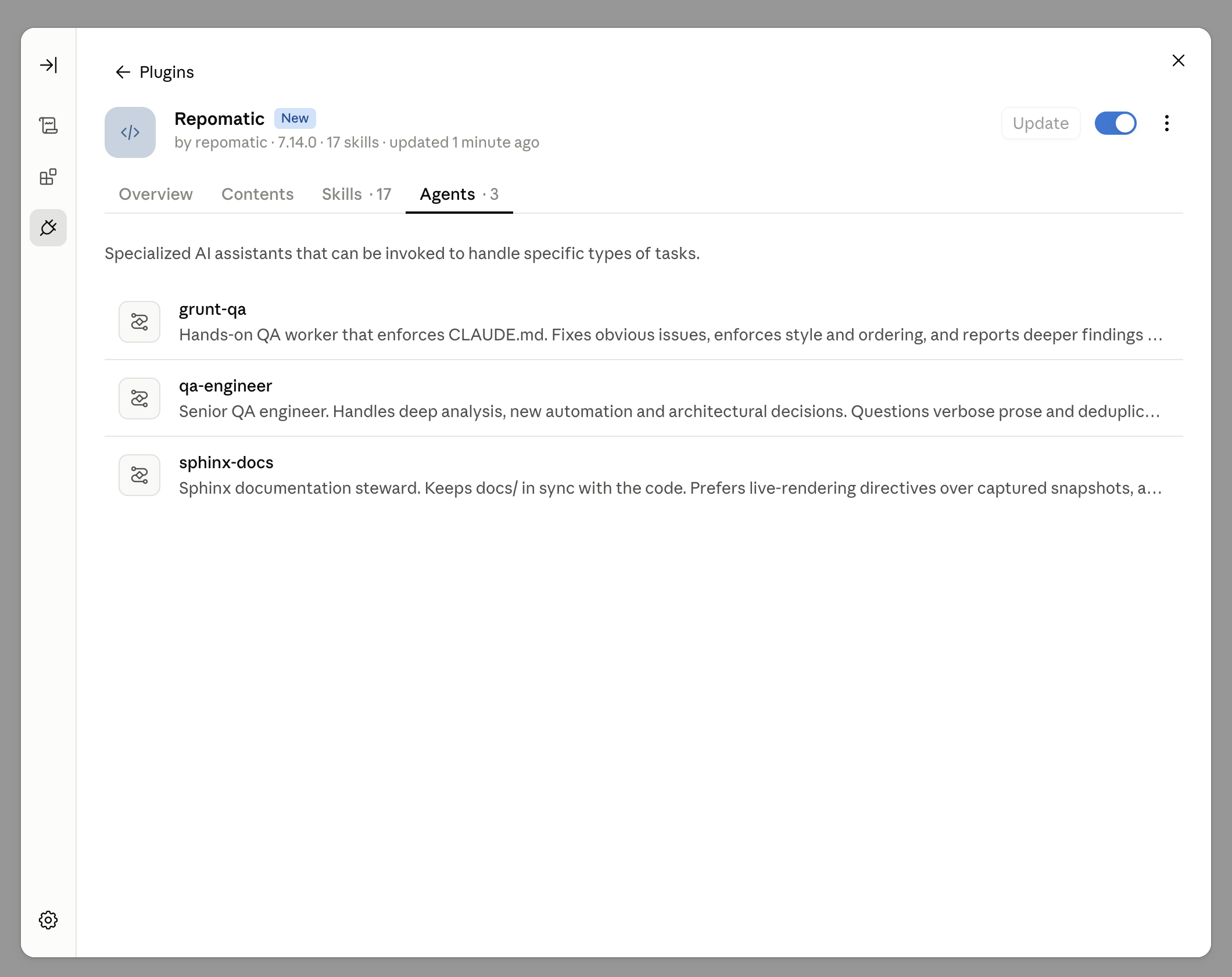Click the grunt-qa agent icon
This screenshot has height=977, width=1232.
139,322
